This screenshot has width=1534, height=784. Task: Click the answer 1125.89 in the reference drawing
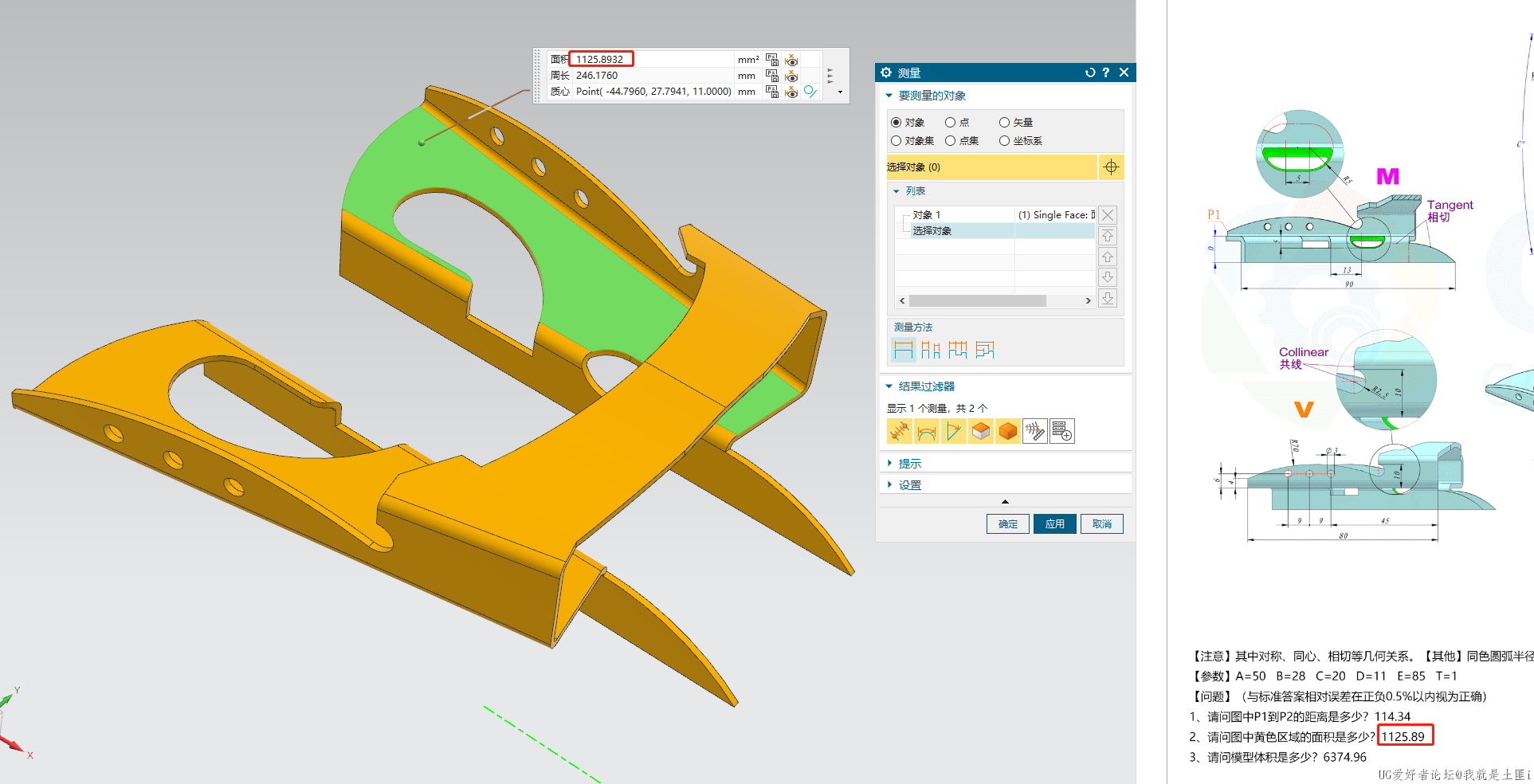(1403, 737)
